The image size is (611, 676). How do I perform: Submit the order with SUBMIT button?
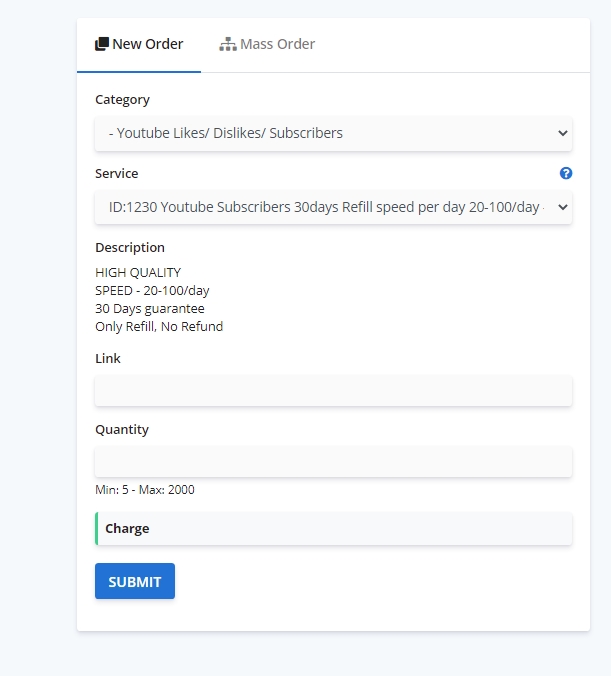(x=135, y=581)
